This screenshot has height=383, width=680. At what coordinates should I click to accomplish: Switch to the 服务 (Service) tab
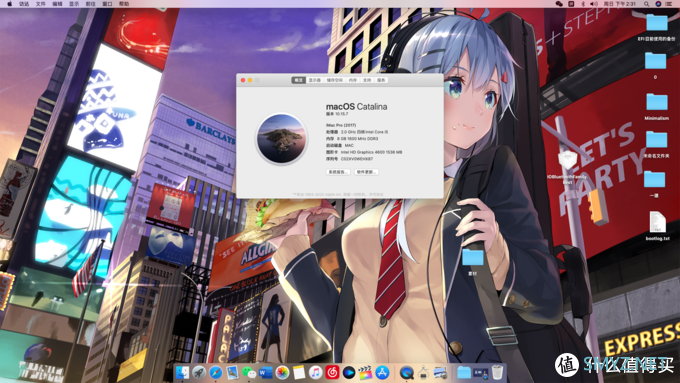pos(381,80)
